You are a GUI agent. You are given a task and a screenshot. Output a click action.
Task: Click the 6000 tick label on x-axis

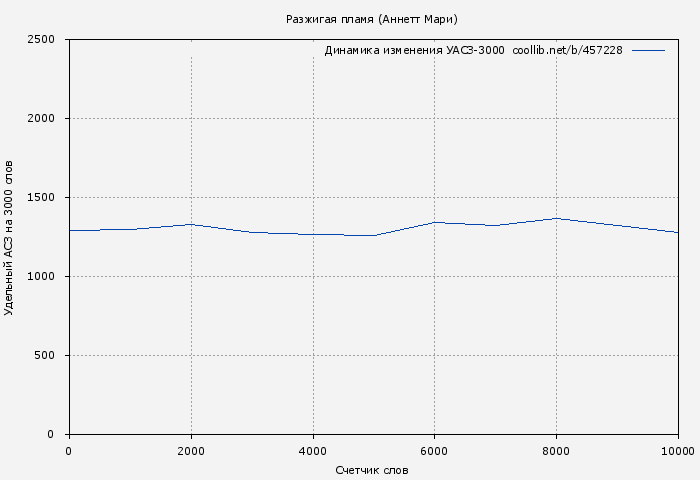(435, 451)
